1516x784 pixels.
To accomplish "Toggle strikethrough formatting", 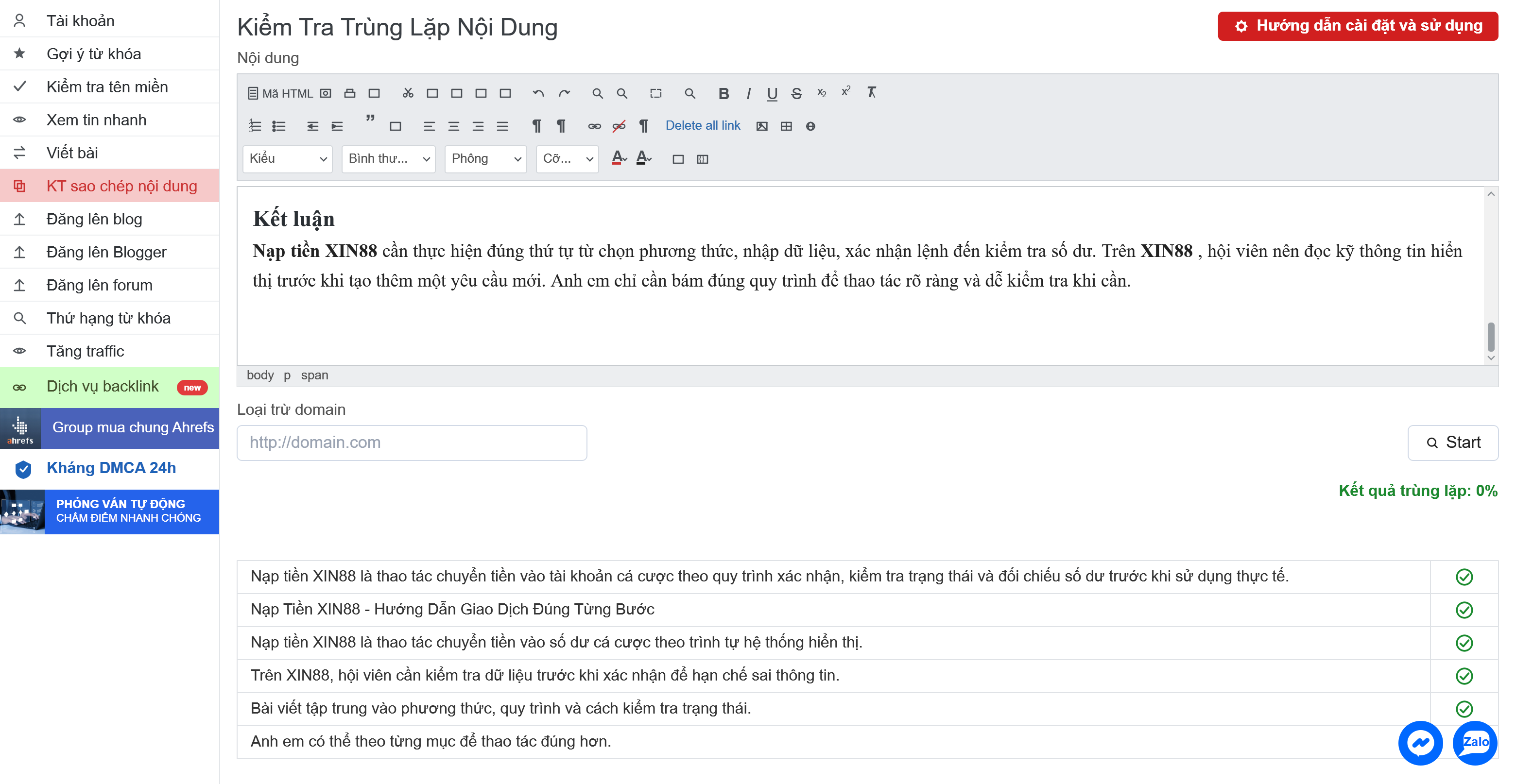I will click(796, 94).
